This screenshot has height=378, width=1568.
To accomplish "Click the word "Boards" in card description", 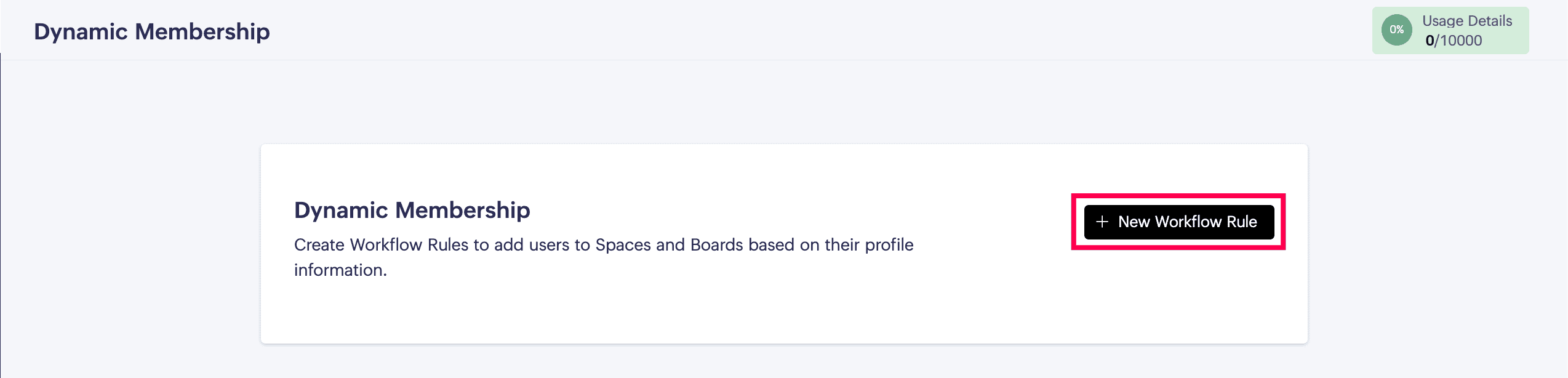I will 717,245.
